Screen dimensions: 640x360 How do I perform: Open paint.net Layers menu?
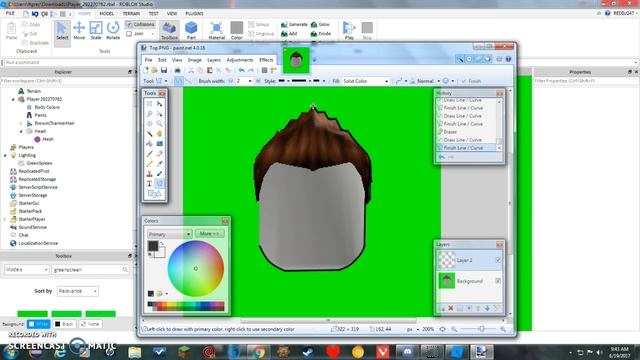click(x=213, y=60)
